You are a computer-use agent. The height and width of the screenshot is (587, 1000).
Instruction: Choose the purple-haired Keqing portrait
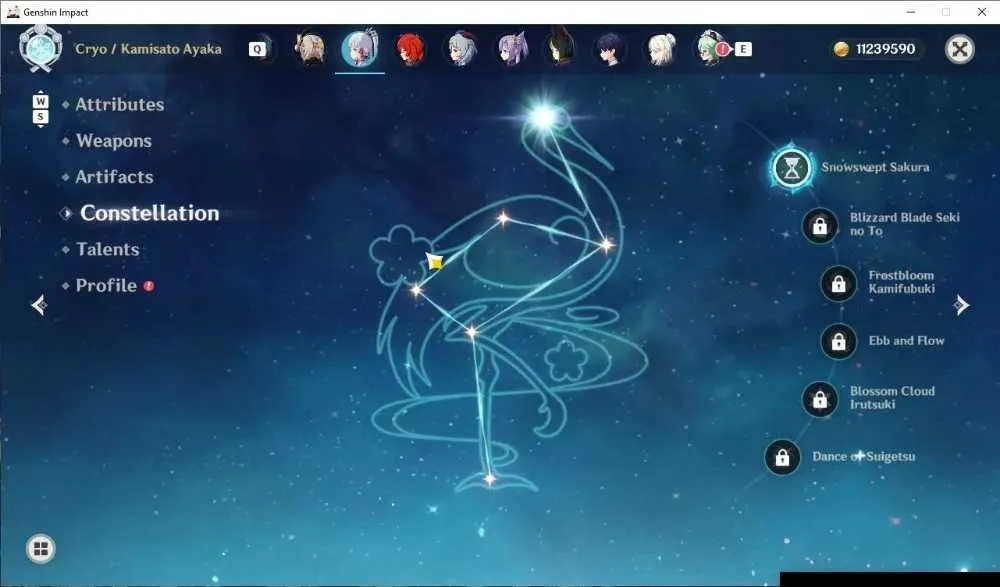coord(512,49)
